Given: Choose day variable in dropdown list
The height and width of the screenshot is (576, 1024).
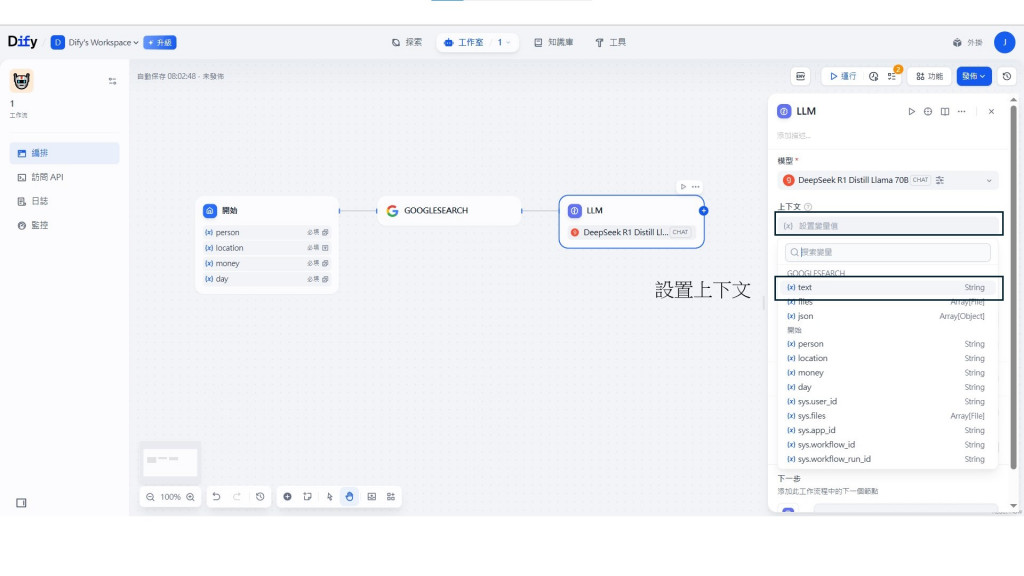Looking at the screenshot, I should [x=887, y=387].
